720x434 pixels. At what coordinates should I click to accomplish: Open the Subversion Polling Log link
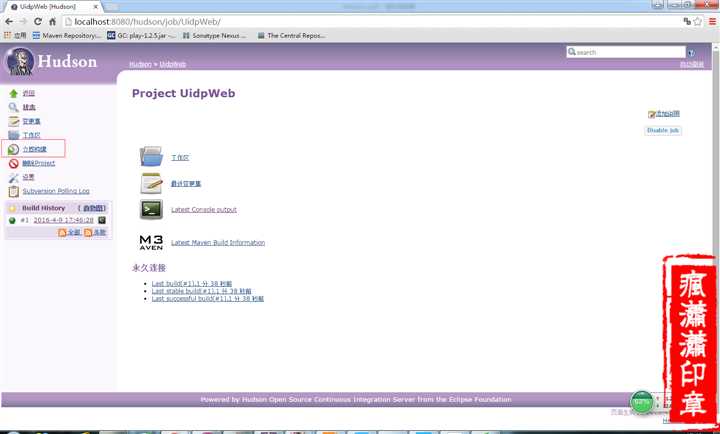(56, 191)
